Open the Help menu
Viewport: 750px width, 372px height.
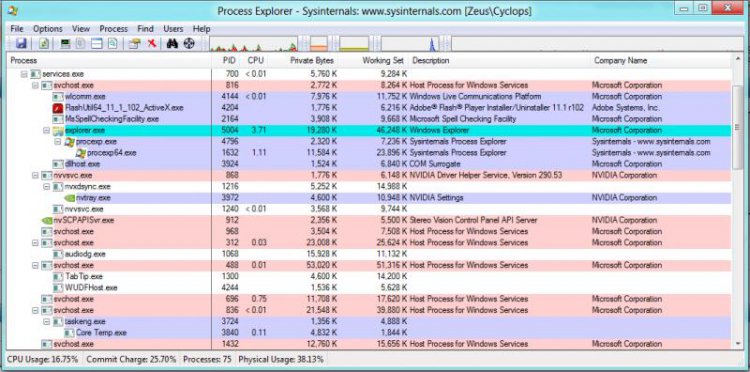pyautogui.click(x=201, y=29)
